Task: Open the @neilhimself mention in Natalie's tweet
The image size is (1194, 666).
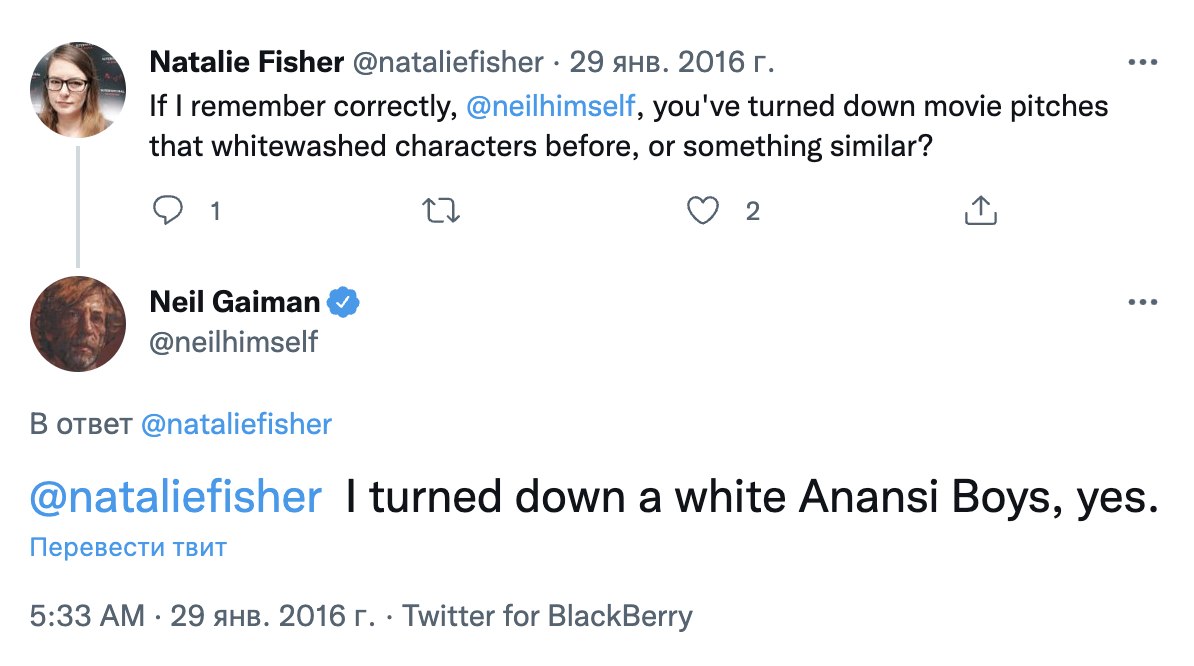Action: (551, 105)
